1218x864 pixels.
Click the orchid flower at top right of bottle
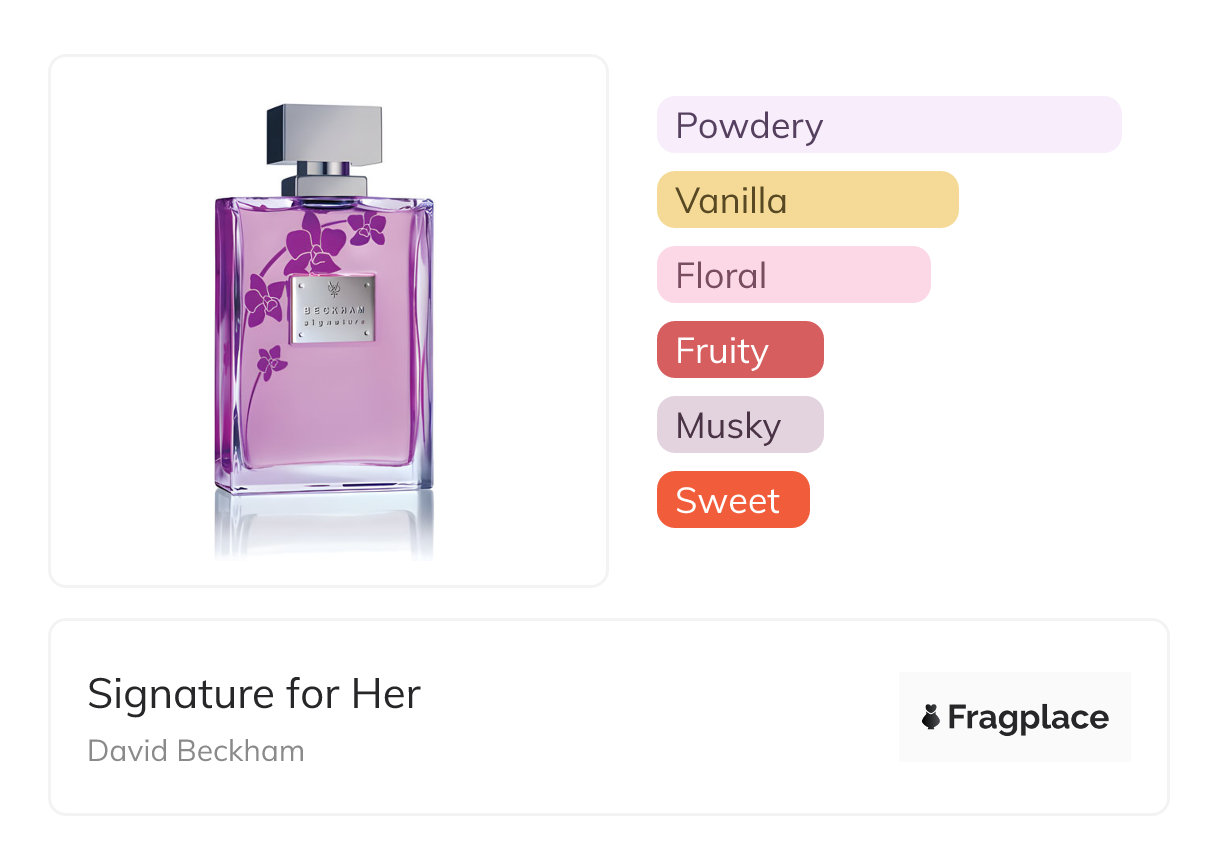368,227
